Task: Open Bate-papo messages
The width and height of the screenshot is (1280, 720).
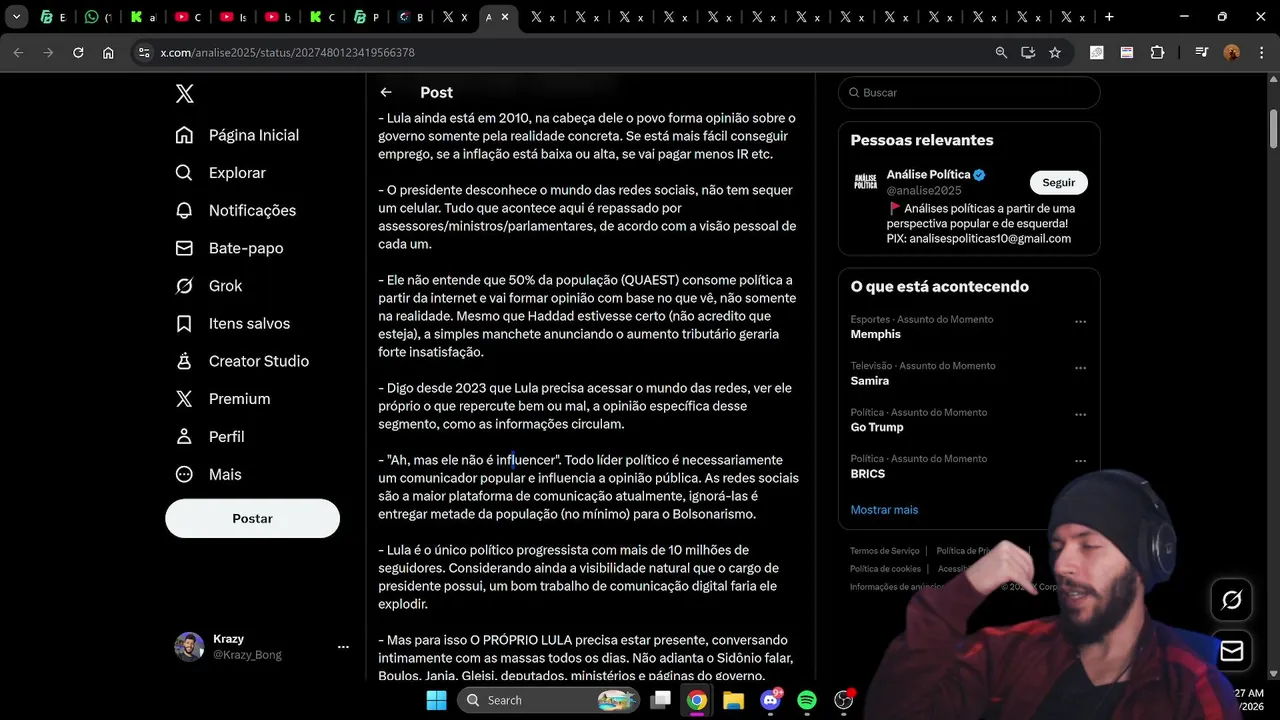Action: click(229, 248)
